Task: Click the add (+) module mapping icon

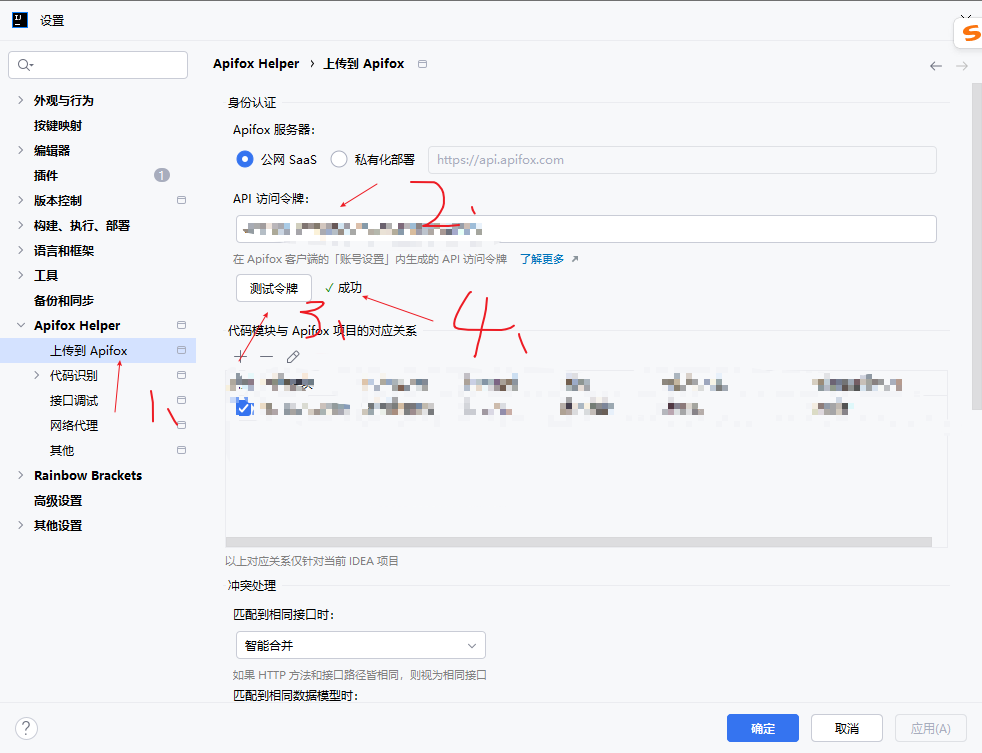Action: (240, 356)
